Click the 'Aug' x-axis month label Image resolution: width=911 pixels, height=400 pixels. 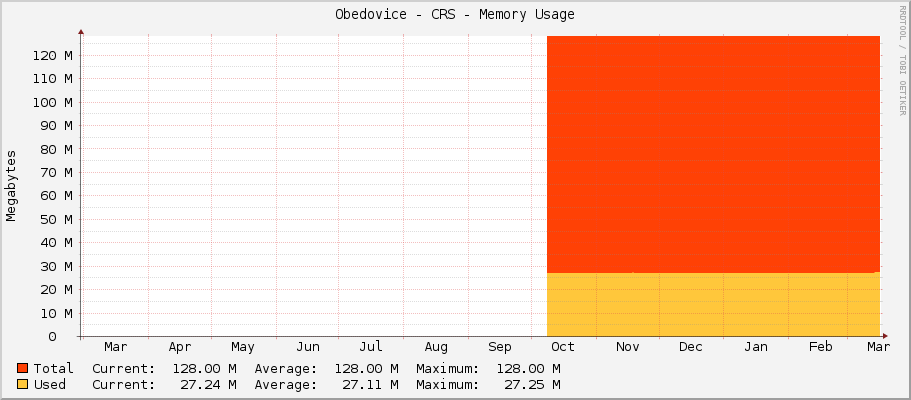(x=436, y=347)
